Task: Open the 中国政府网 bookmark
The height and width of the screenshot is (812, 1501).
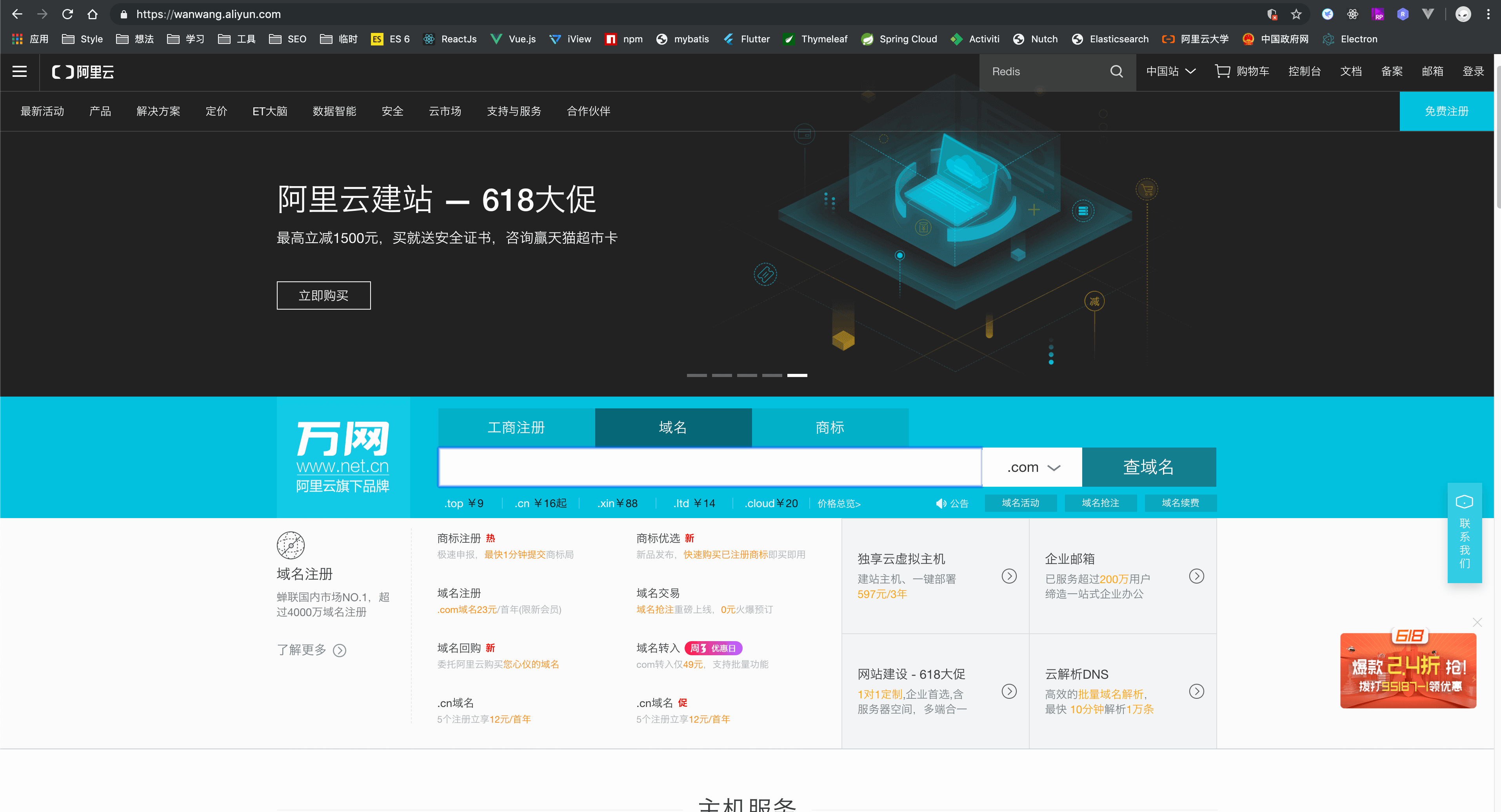Action: coord(1275,39)
